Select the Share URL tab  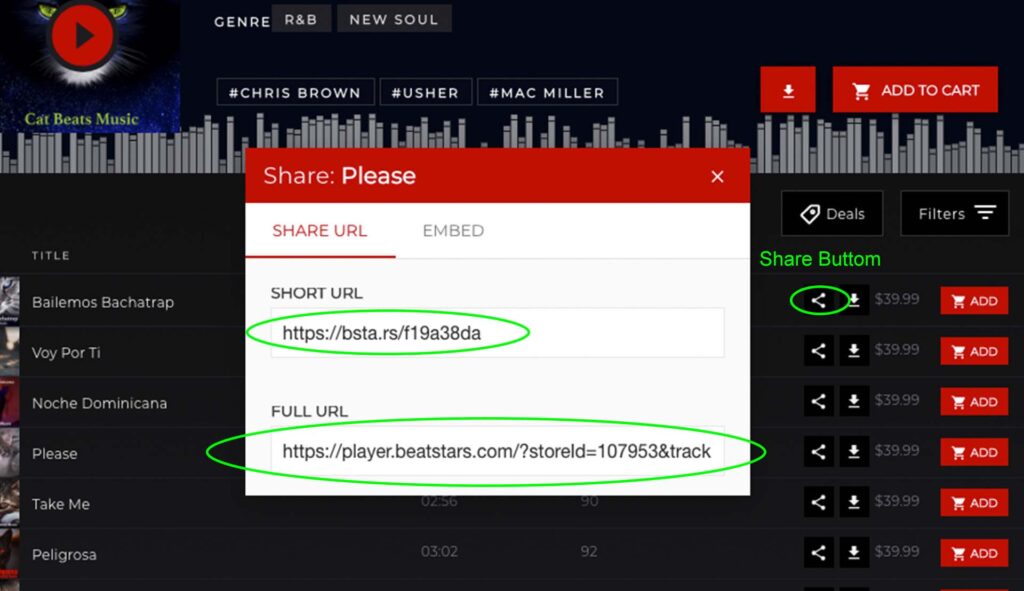(320, 231)
